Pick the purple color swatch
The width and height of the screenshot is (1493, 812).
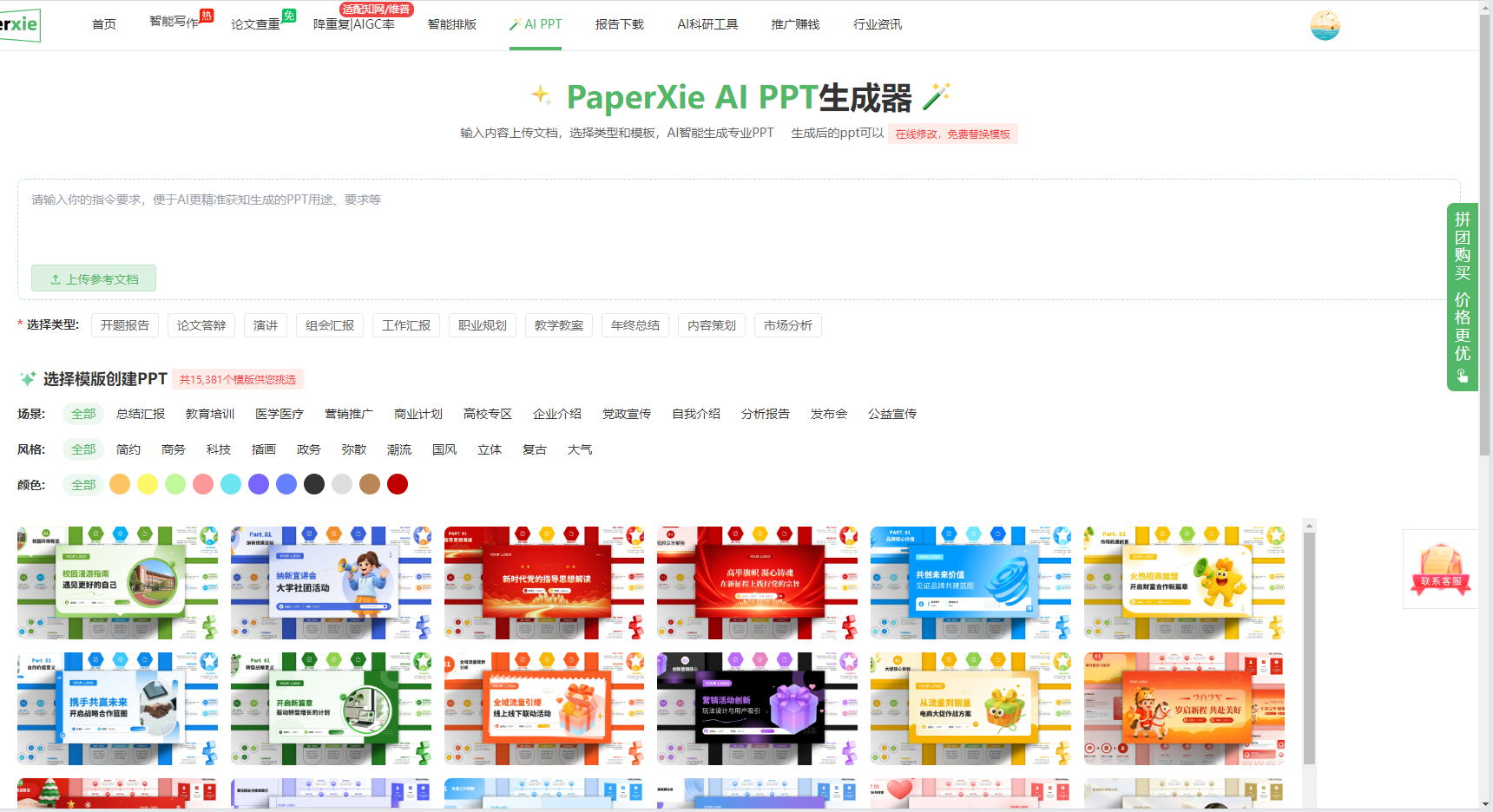point(259,484)
